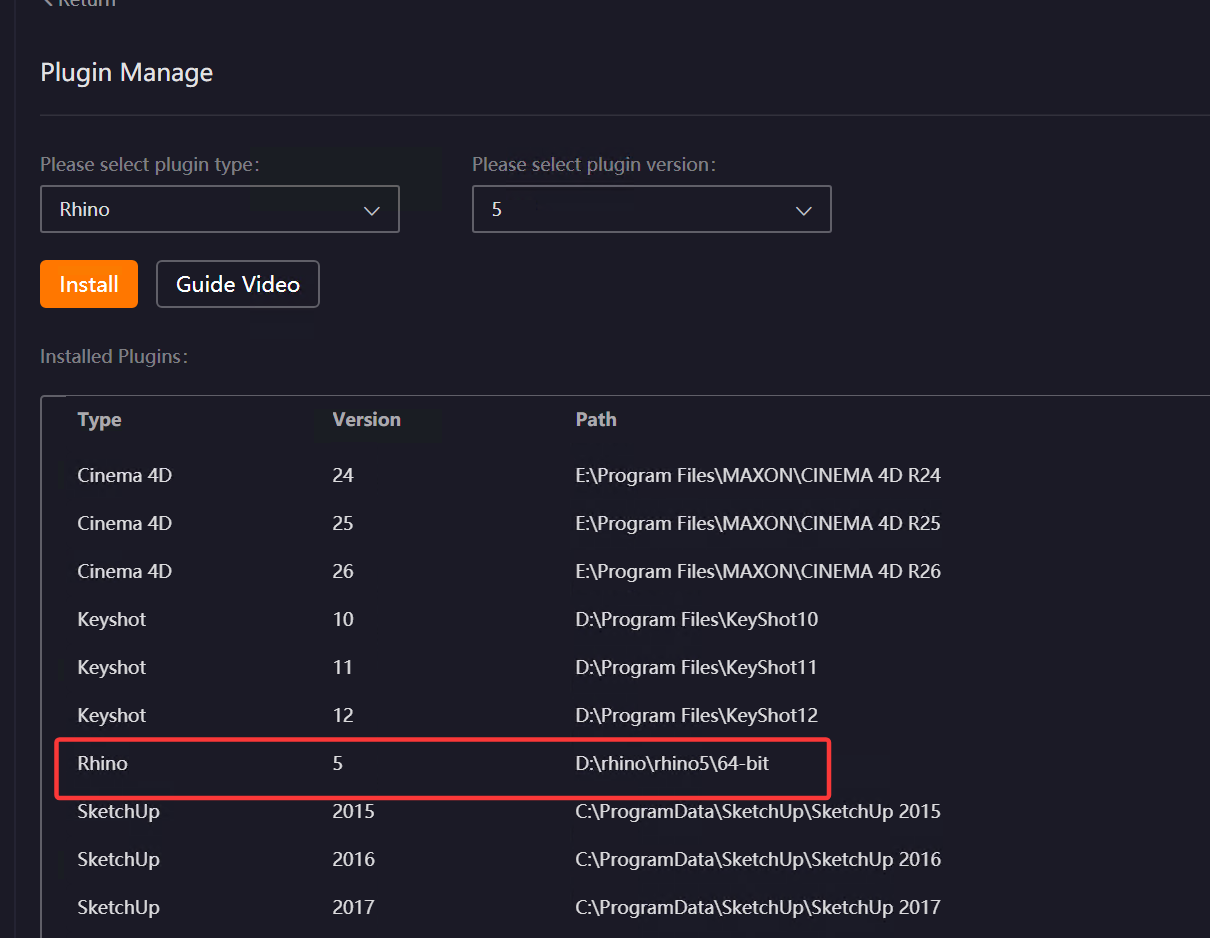Screen dimensions: 1210x938
Task: Select the Keyshot version 10 row
Action: tap(625, 619)
